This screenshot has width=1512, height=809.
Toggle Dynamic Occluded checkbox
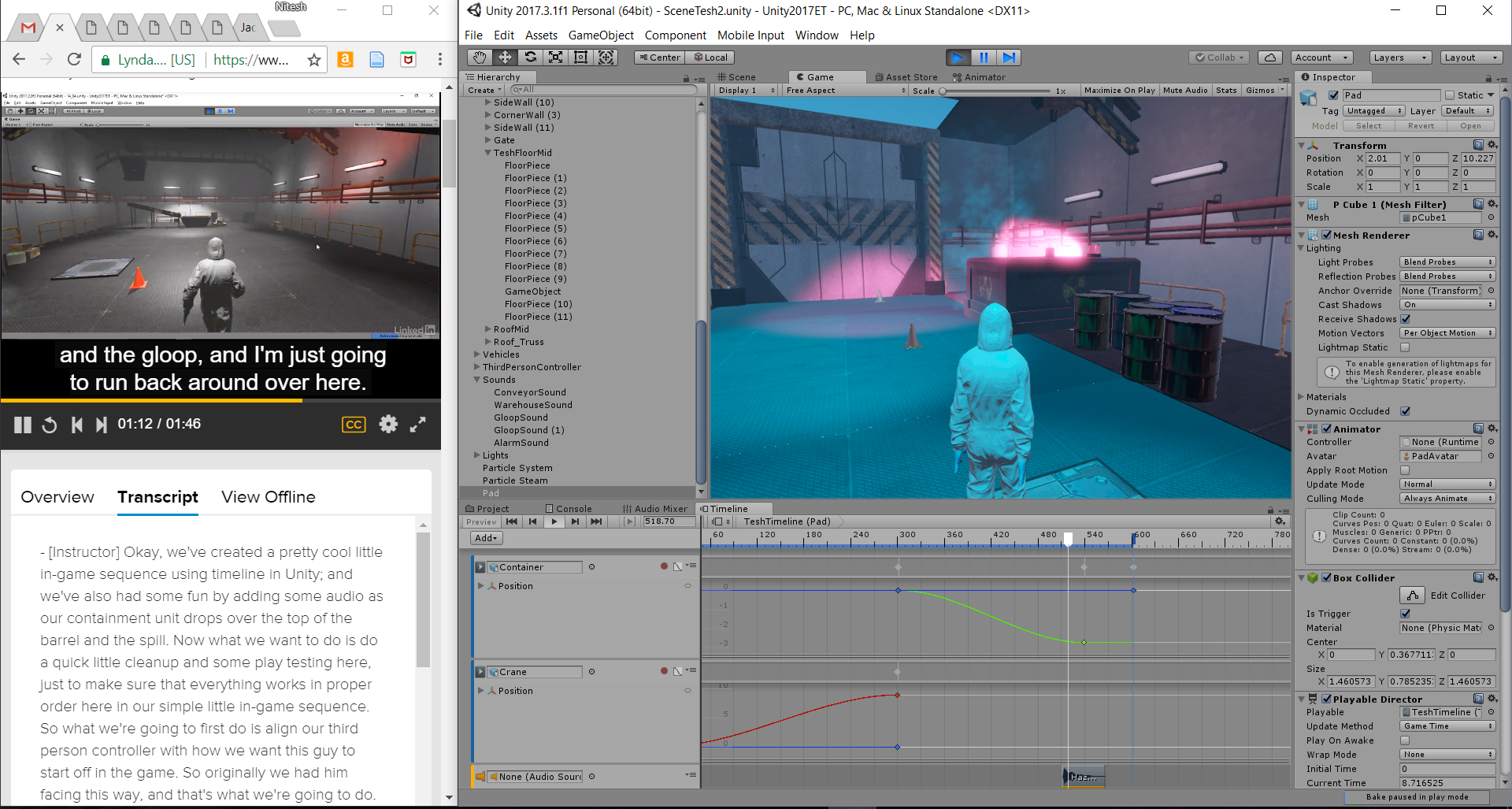point(1406,411)
